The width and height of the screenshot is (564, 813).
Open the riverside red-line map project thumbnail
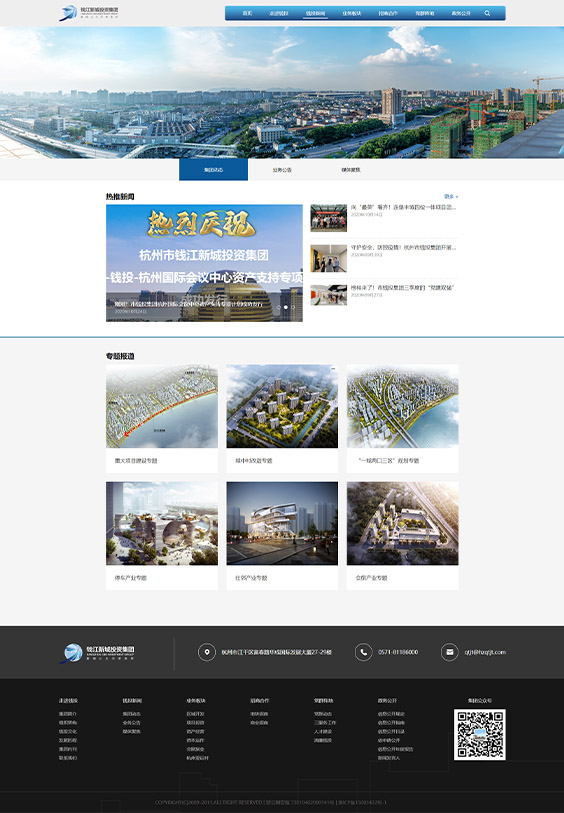pos(162,406)
